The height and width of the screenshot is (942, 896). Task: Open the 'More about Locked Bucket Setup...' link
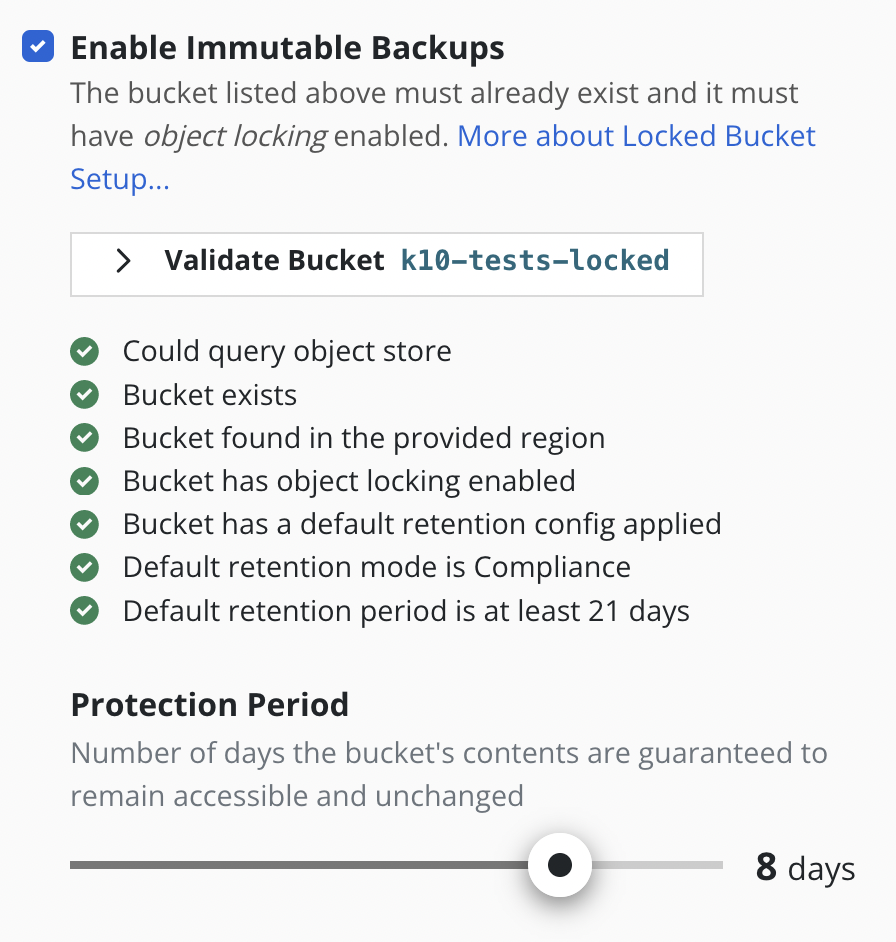click(x=636, y=136)
